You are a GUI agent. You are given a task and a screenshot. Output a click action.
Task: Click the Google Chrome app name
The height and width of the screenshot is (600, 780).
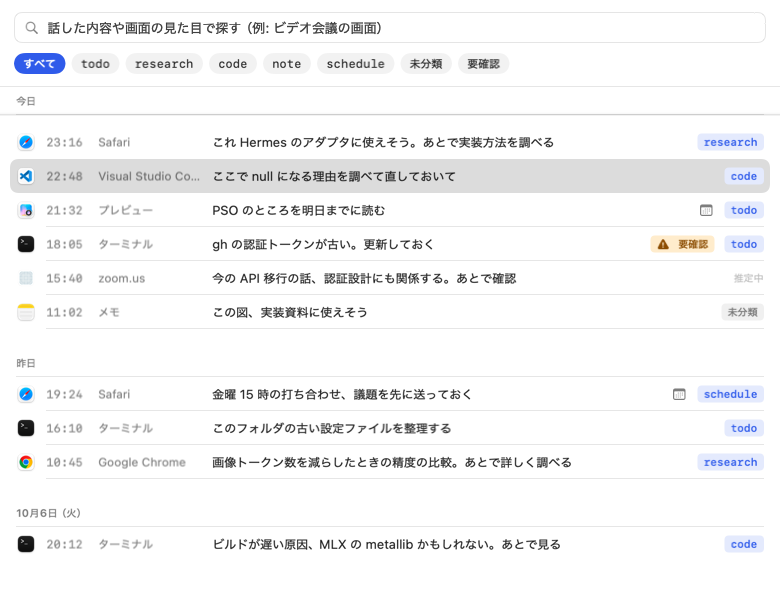(142, 462)
